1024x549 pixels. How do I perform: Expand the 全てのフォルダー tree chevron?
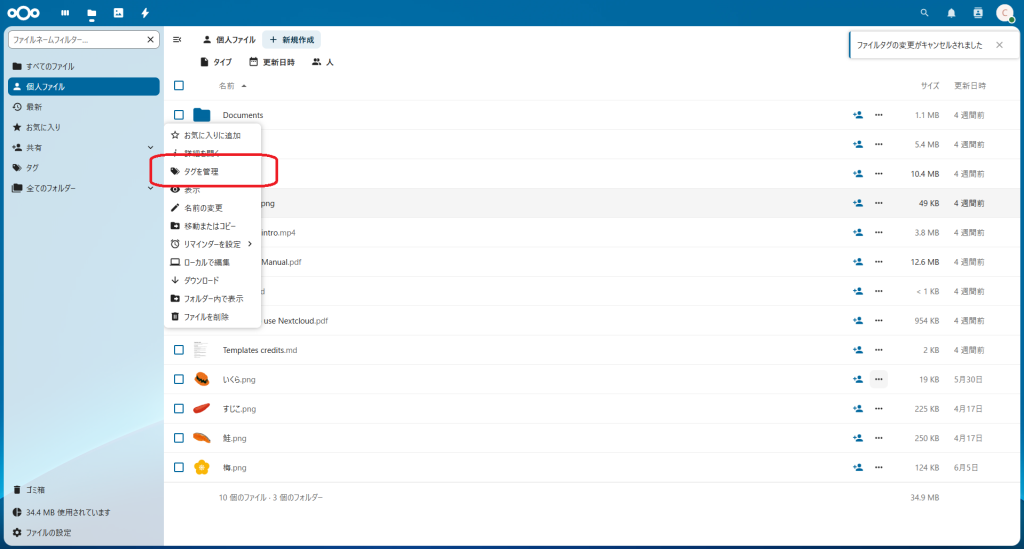(150, 188)
